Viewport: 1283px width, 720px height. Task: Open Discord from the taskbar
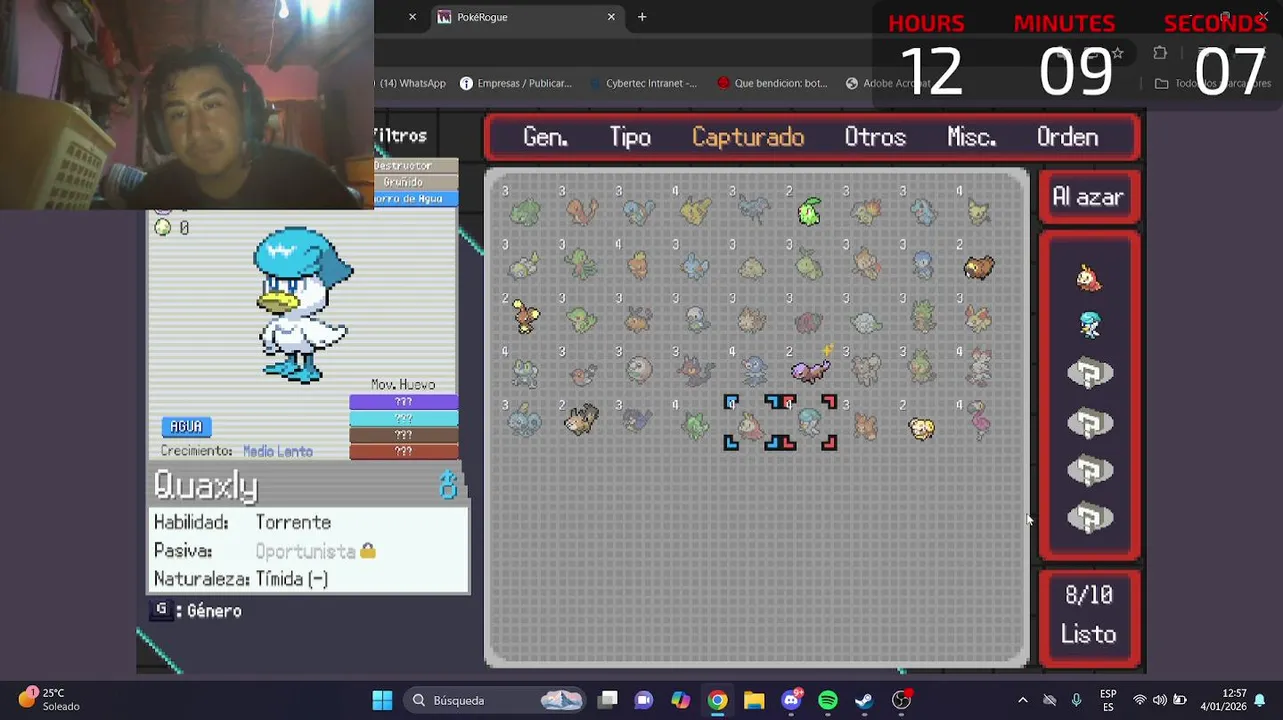coord(791,700)
